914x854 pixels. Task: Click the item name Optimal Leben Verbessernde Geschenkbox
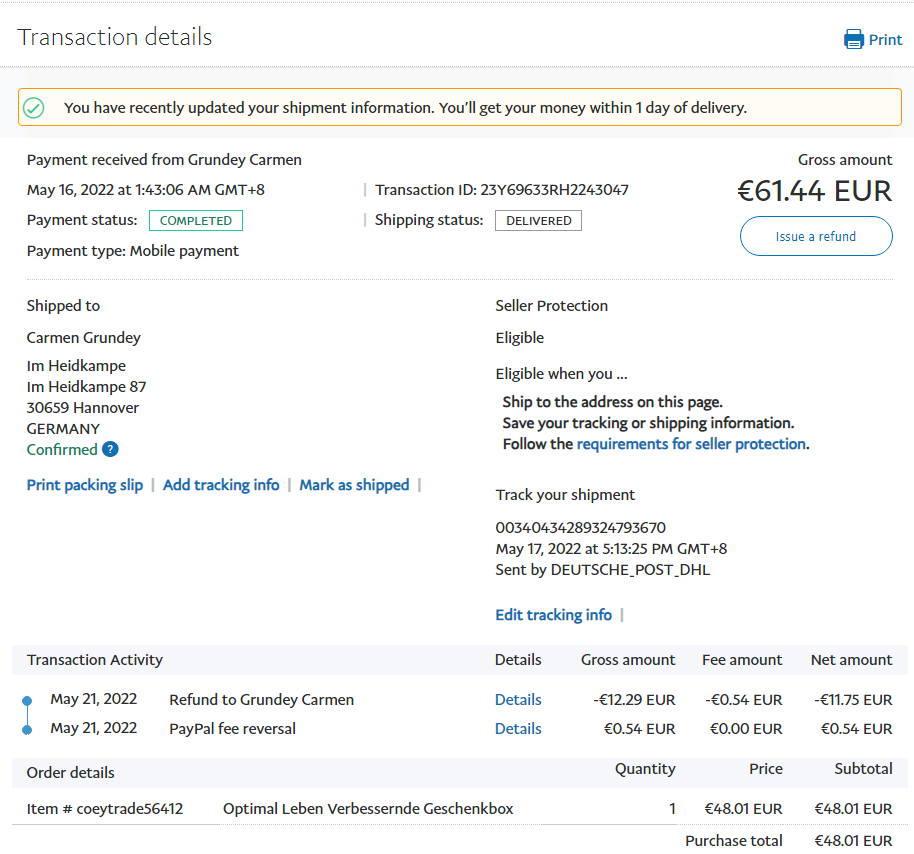[368, 809]
